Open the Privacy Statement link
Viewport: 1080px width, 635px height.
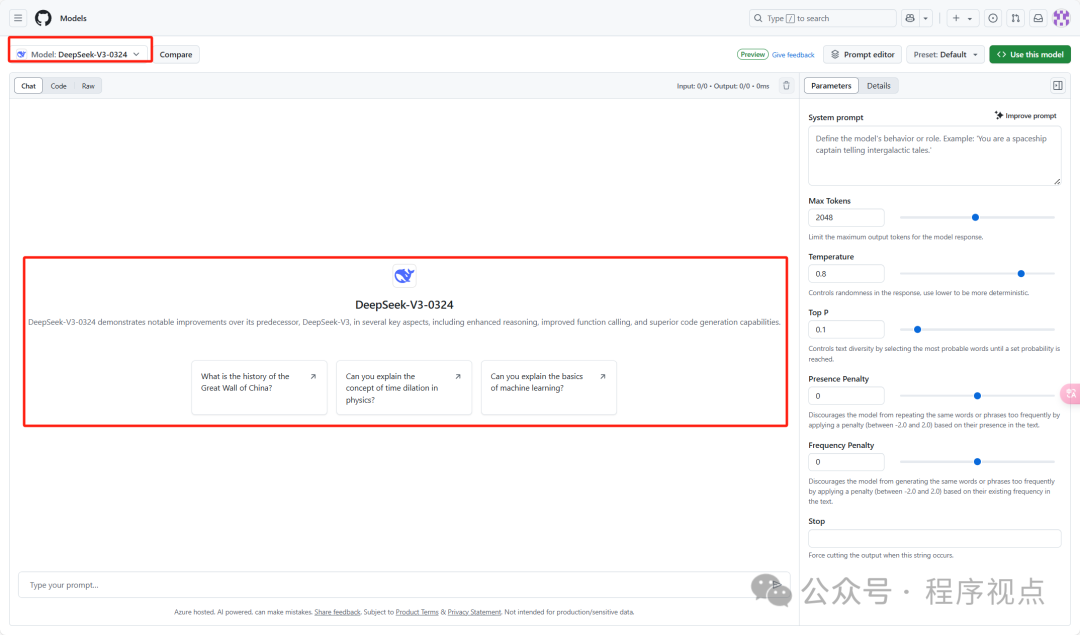coord(474,612)
